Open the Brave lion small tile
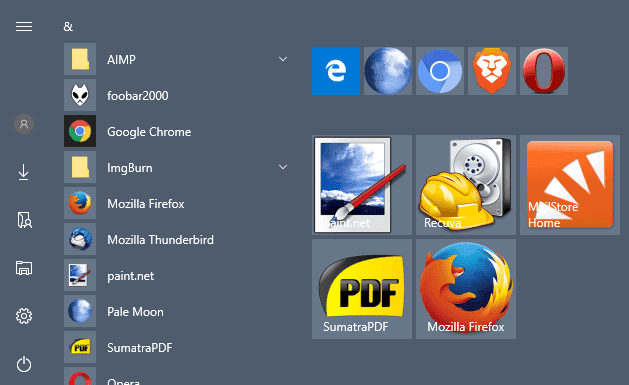This screenshot has width=629, height=385. point(492,71)
